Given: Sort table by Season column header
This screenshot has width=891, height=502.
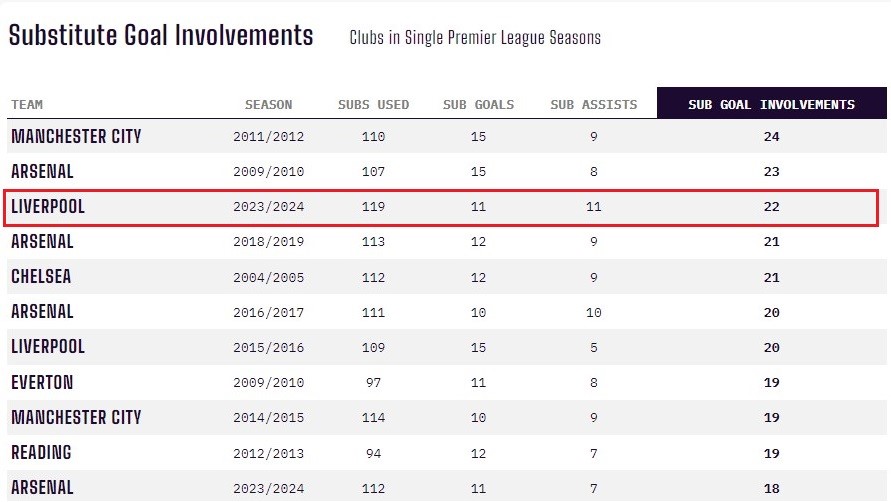Looking at the screenshot, I should (268, 105).
